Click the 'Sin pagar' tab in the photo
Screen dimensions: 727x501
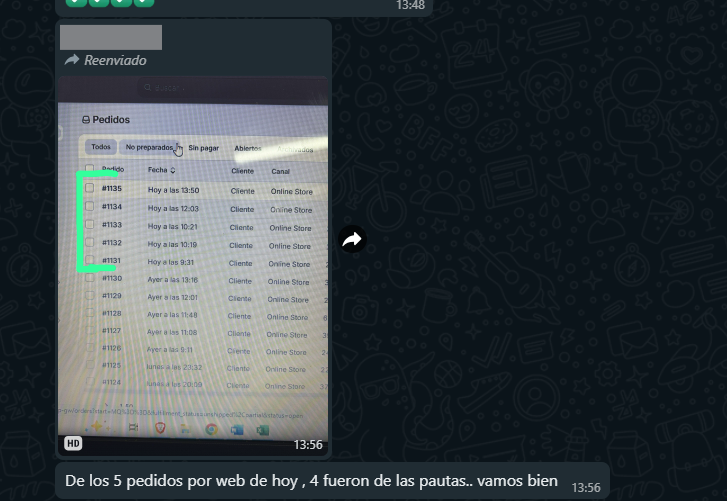[204, 148]
